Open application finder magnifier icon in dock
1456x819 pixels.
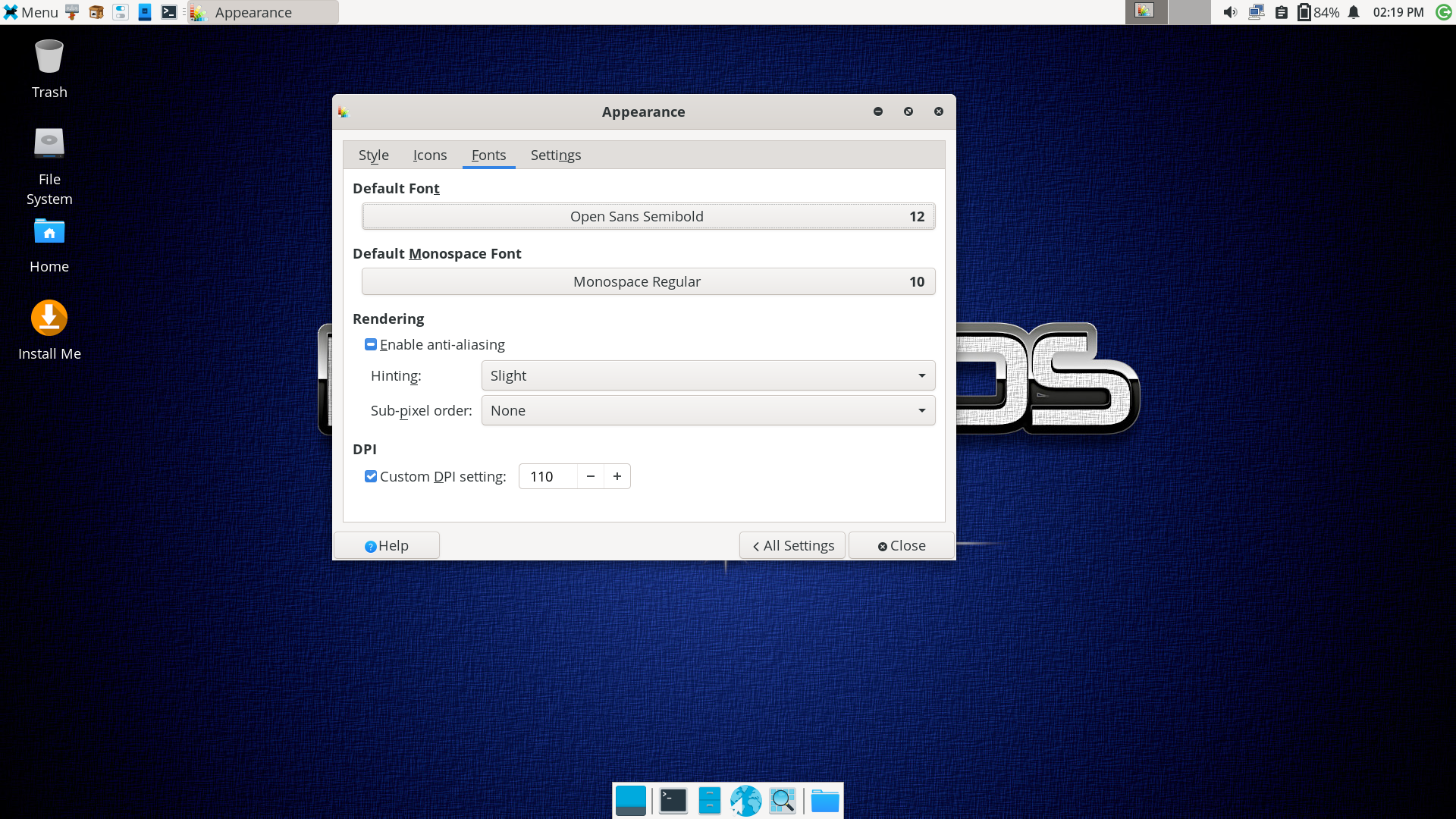coord(783,801)
